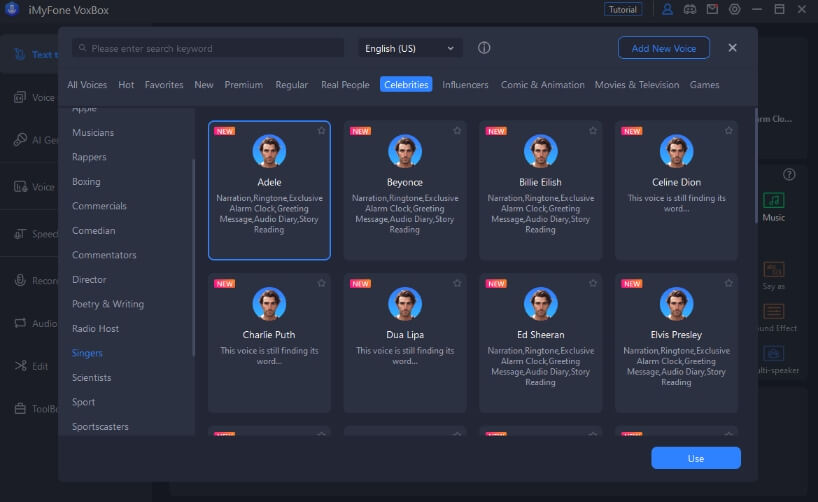Click the info icon beside language dropdown
818x502 pixels.
[484, 48]
